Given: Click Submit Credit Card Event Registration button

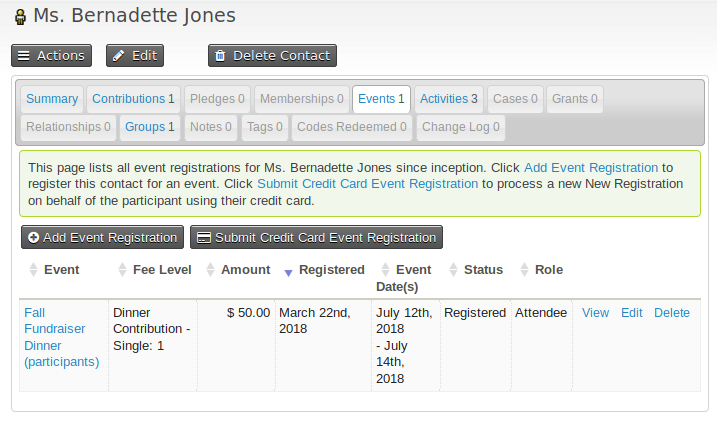Looking at the screenshot, I should pos(316,238).
